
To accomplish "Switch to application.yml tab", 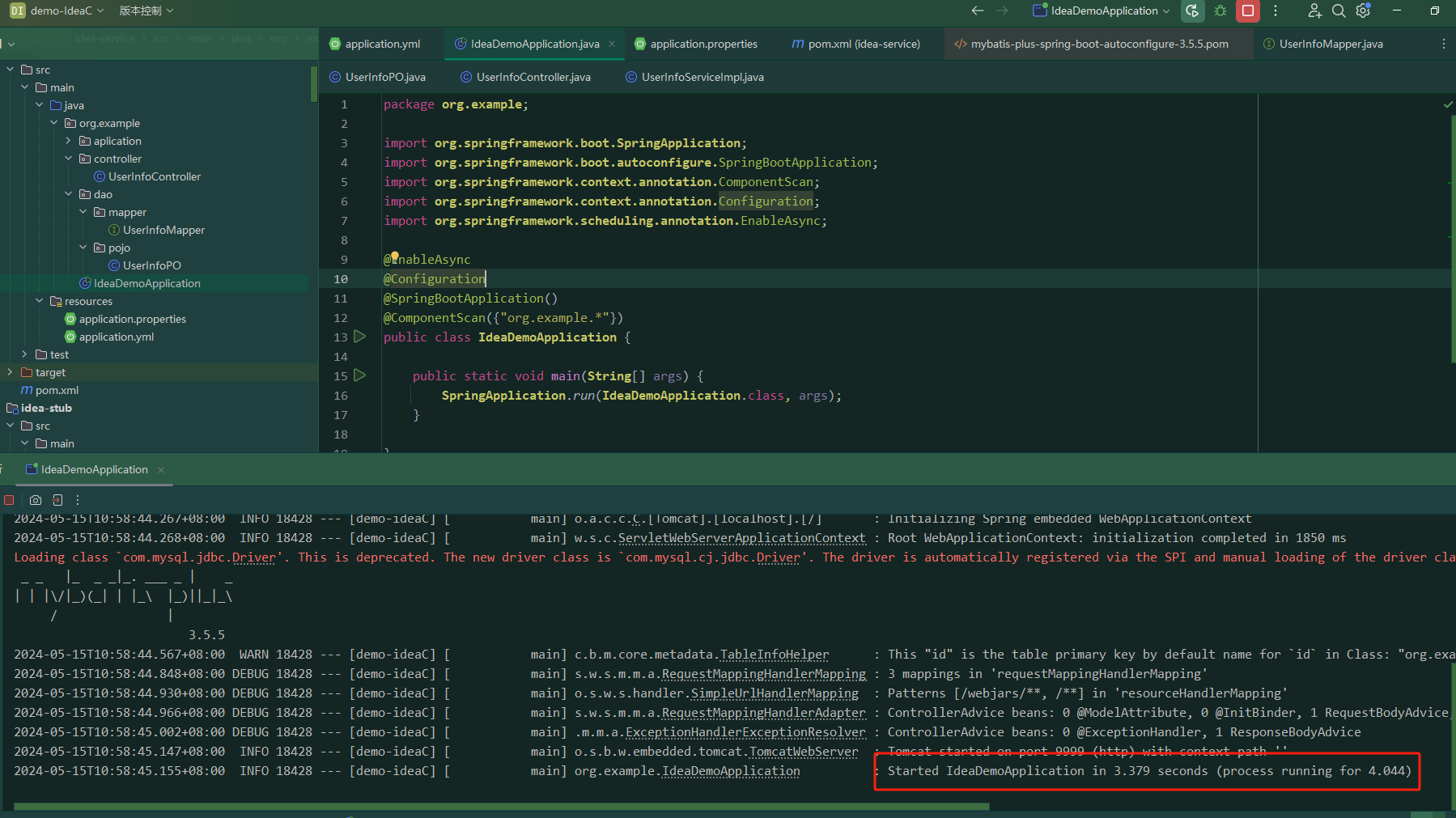I will click(x=376, y=44).
